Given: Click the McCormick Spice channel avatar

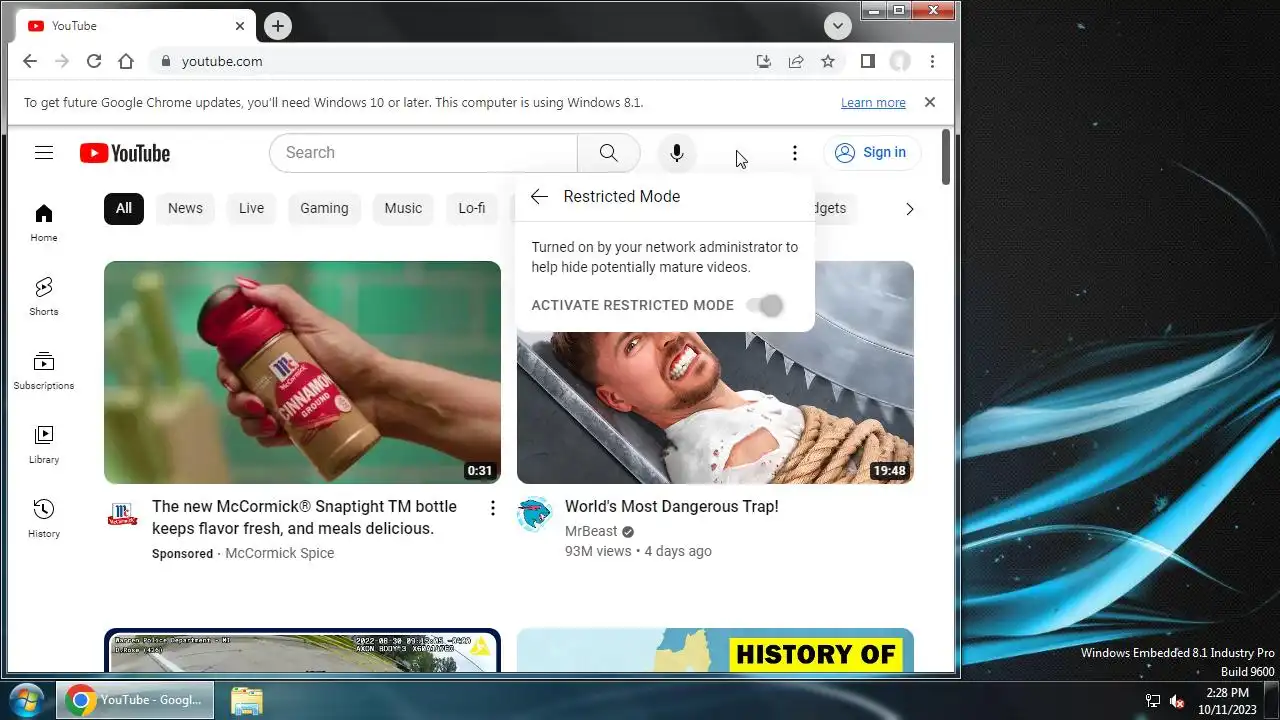Looking at the screenshot, I should pyautogui.click(x=122, y=514).
